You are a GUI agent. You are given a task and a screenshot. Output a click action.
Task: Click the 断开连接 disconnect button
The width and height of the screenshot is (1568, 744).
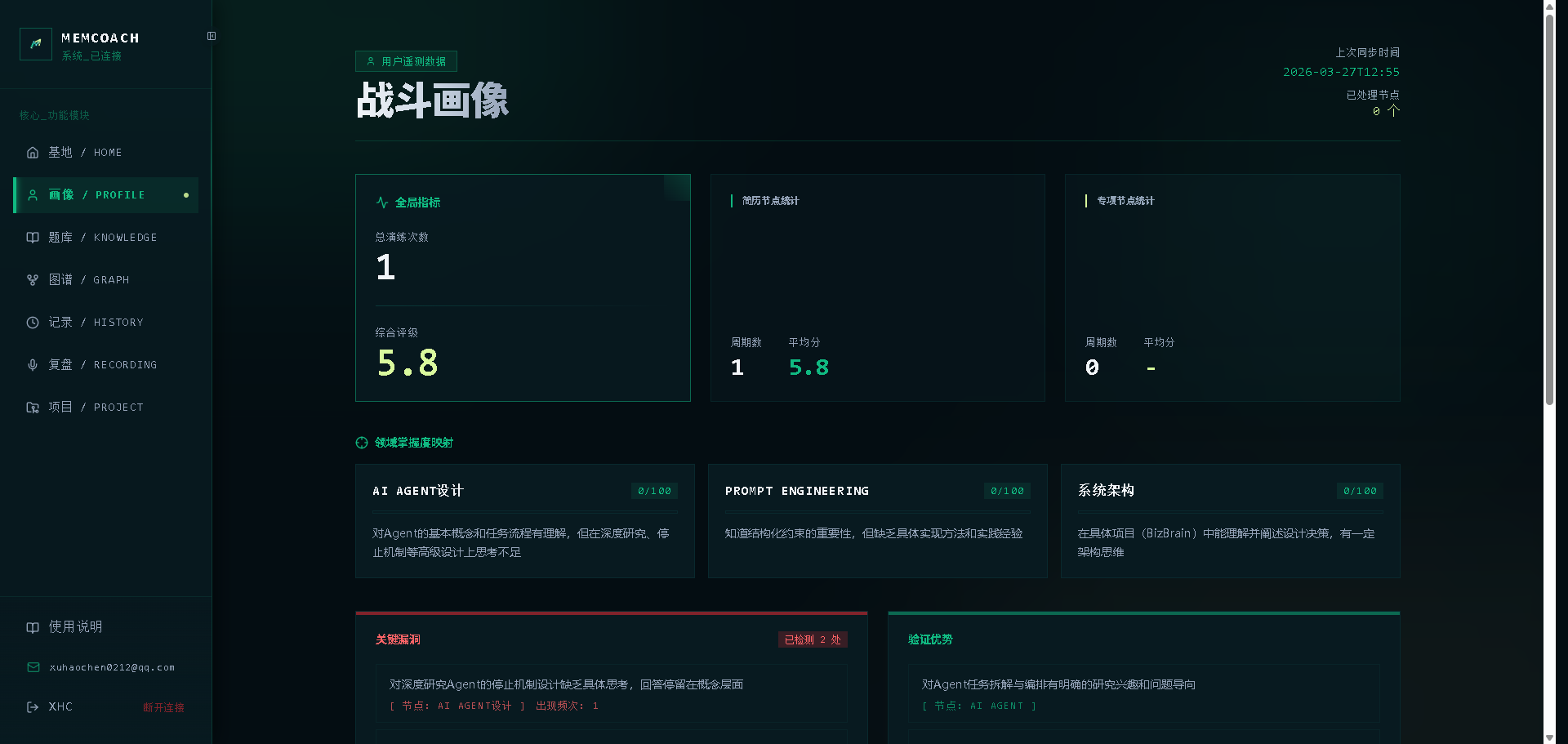[x=163, y=707]
